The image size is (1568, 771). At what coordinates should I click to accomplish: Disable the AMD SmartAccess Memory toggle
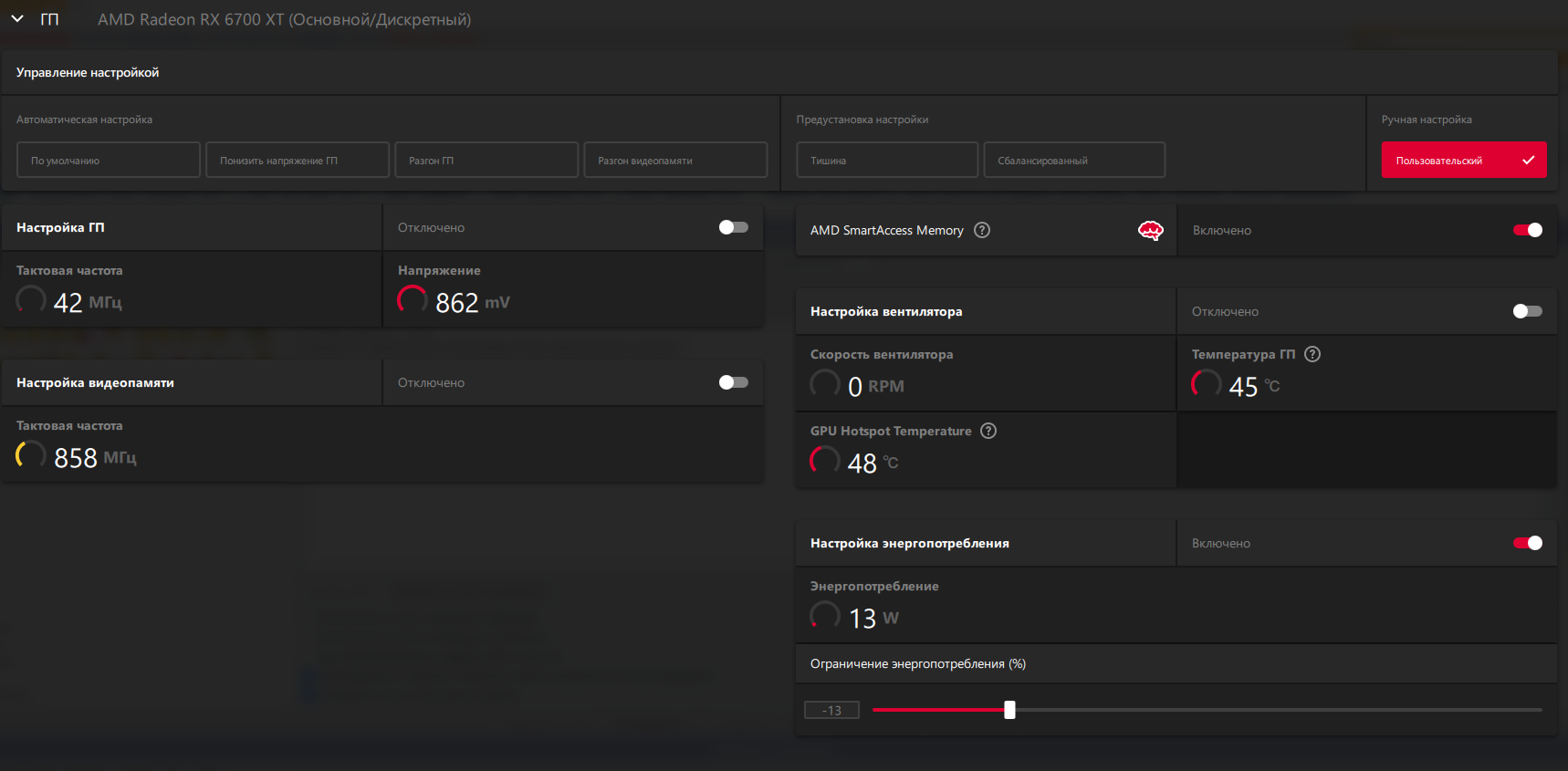1528,230
